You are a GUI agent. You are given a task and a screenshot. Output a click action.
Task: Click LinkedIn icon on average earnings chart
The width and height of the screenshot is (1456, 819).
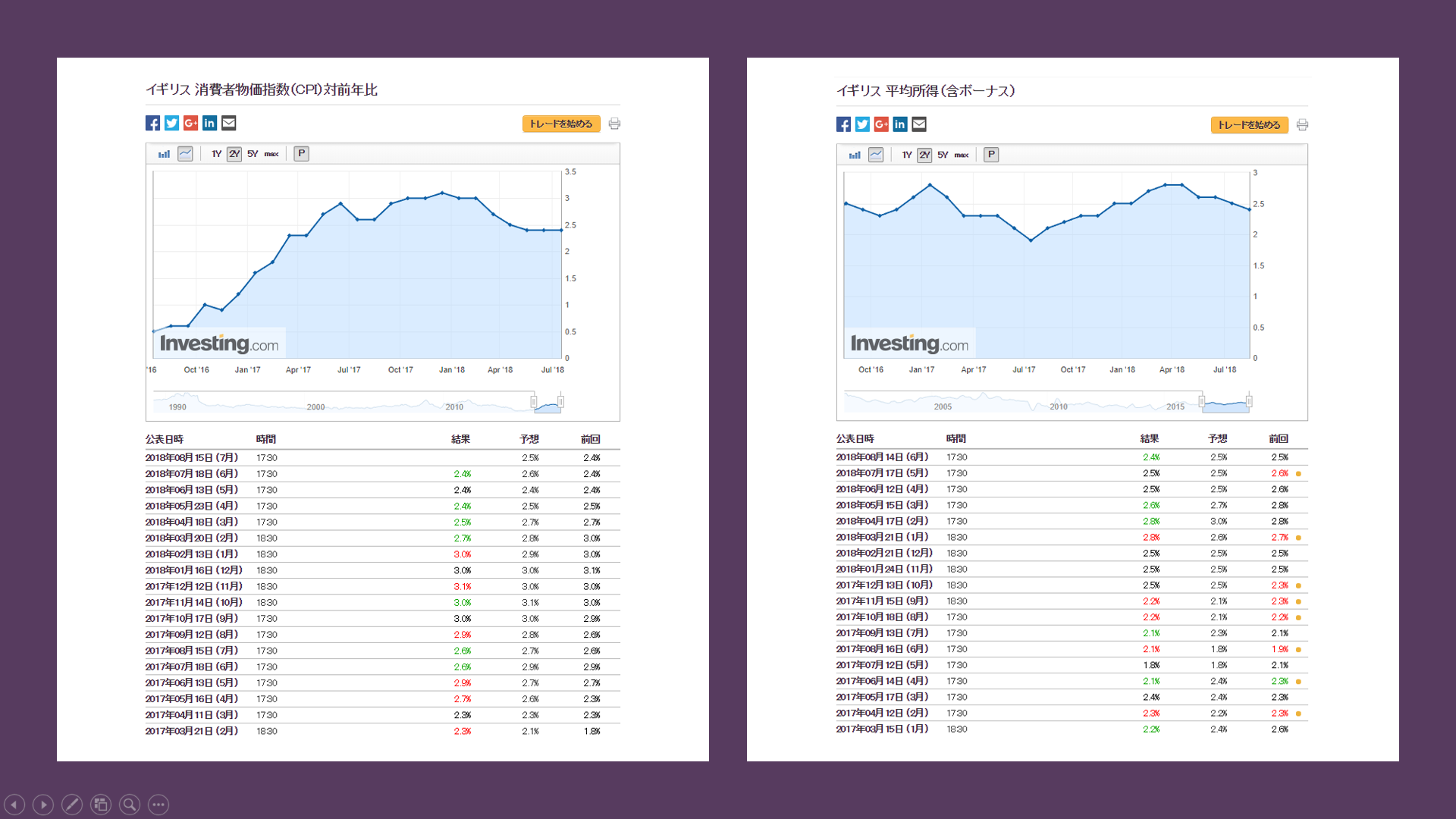(900, 124)
